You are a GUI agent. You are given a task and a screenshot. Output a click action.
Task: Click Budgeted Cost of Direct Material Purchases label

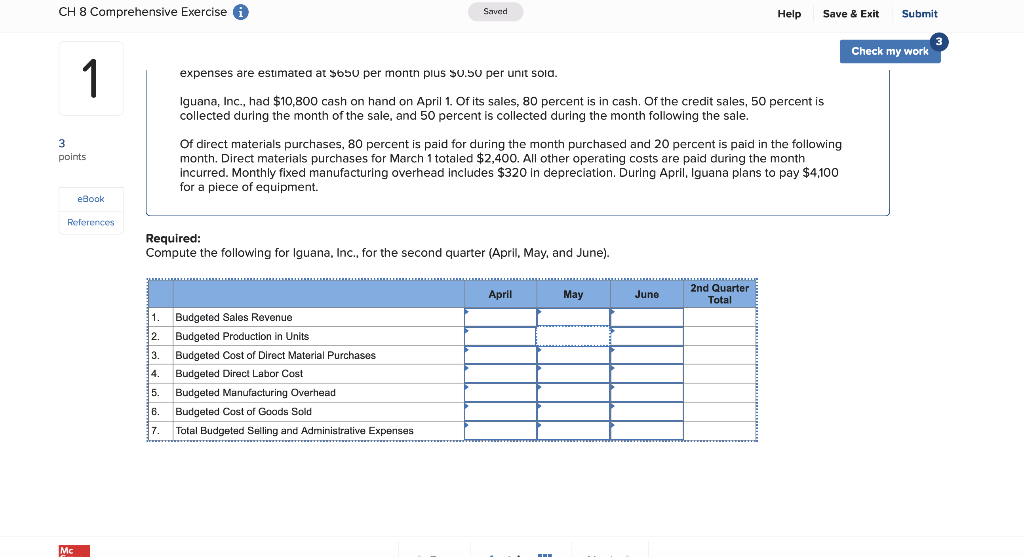point(276,355)
